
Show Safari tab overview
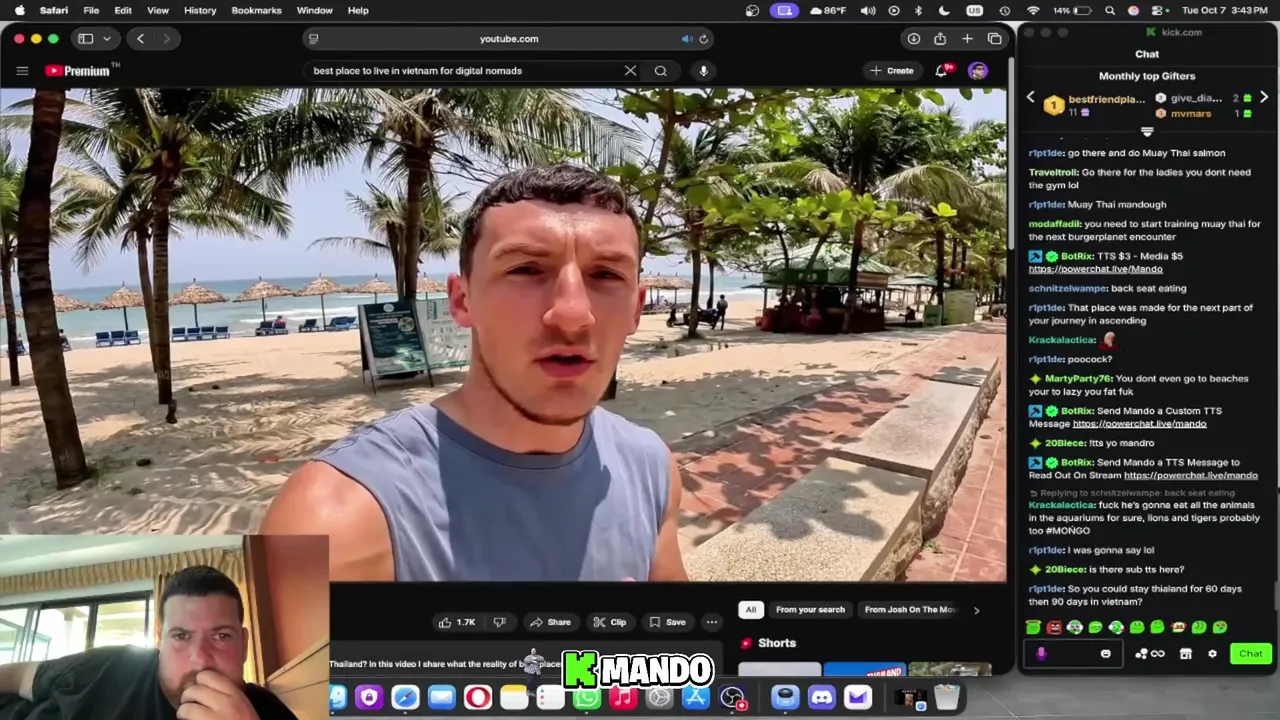994,39
